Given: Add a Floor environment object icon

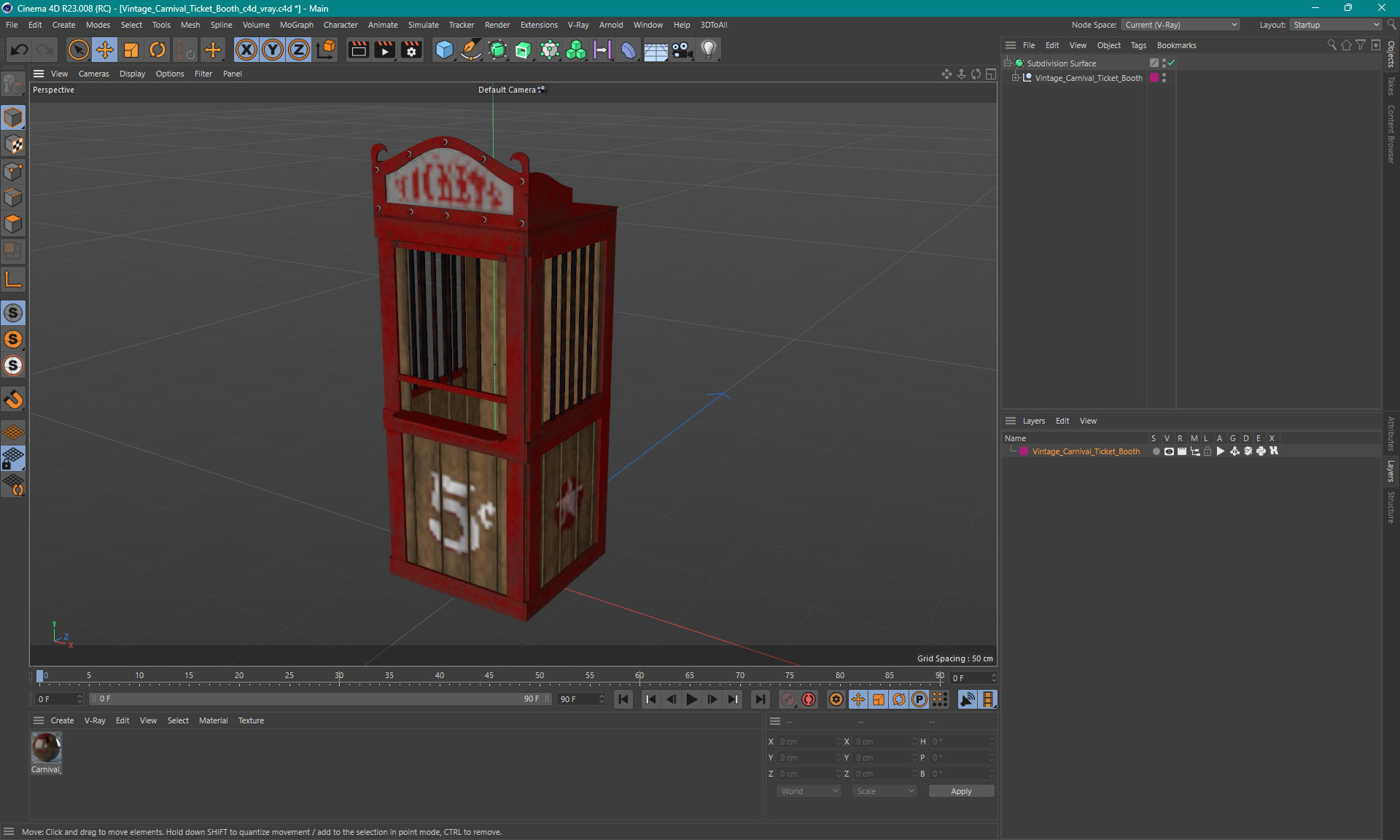Looking at the screenshot, I should tap(656, 50).
